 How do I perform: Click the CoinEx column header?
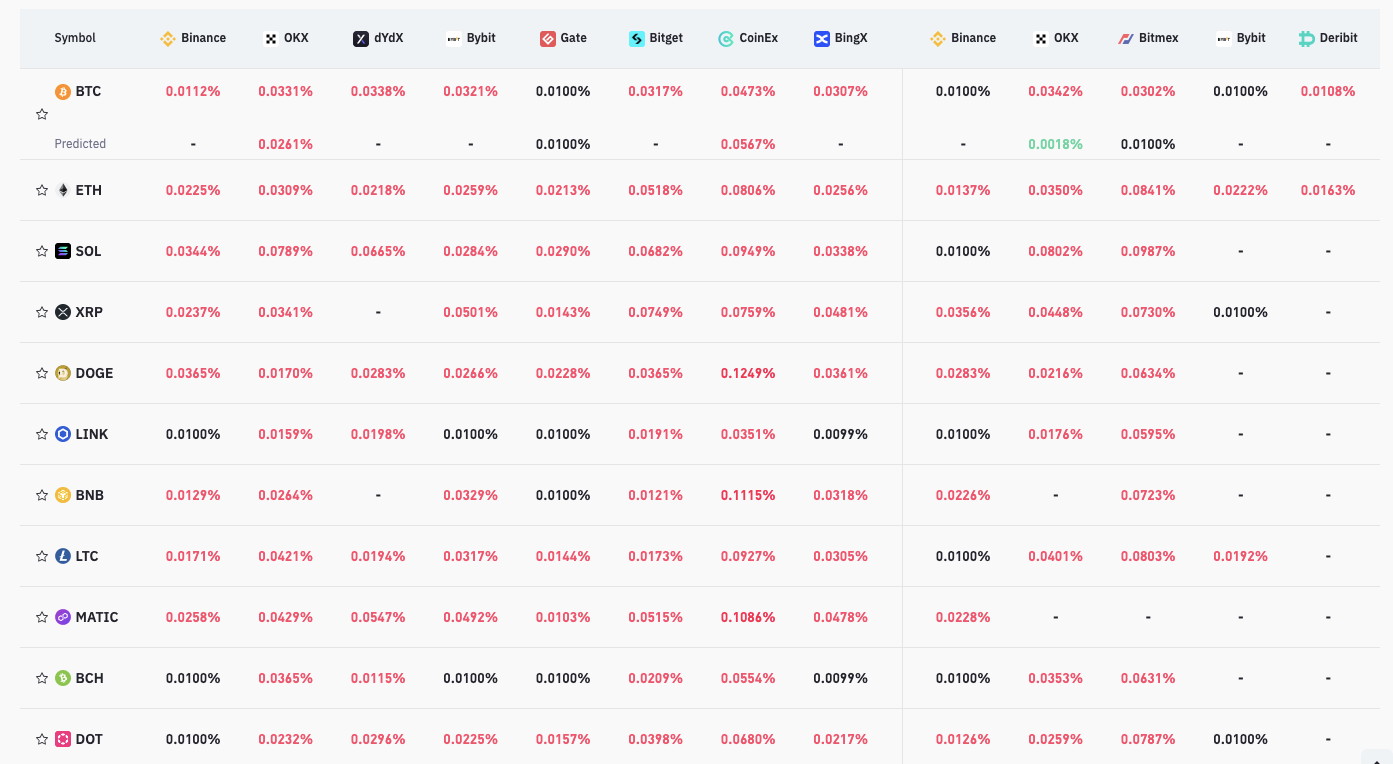coord(748,38)
